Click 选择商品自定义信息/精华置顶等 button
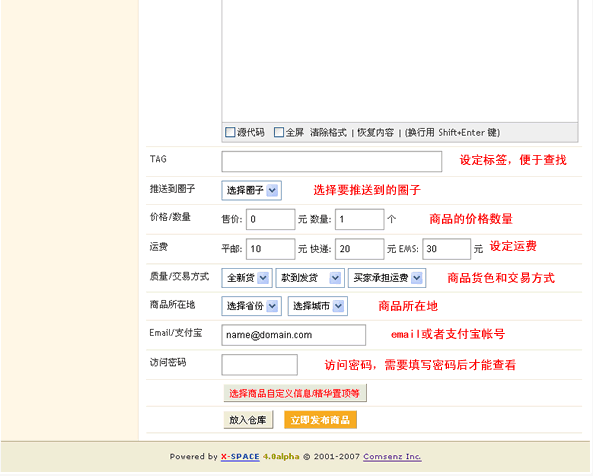 (x=295, y=394)
